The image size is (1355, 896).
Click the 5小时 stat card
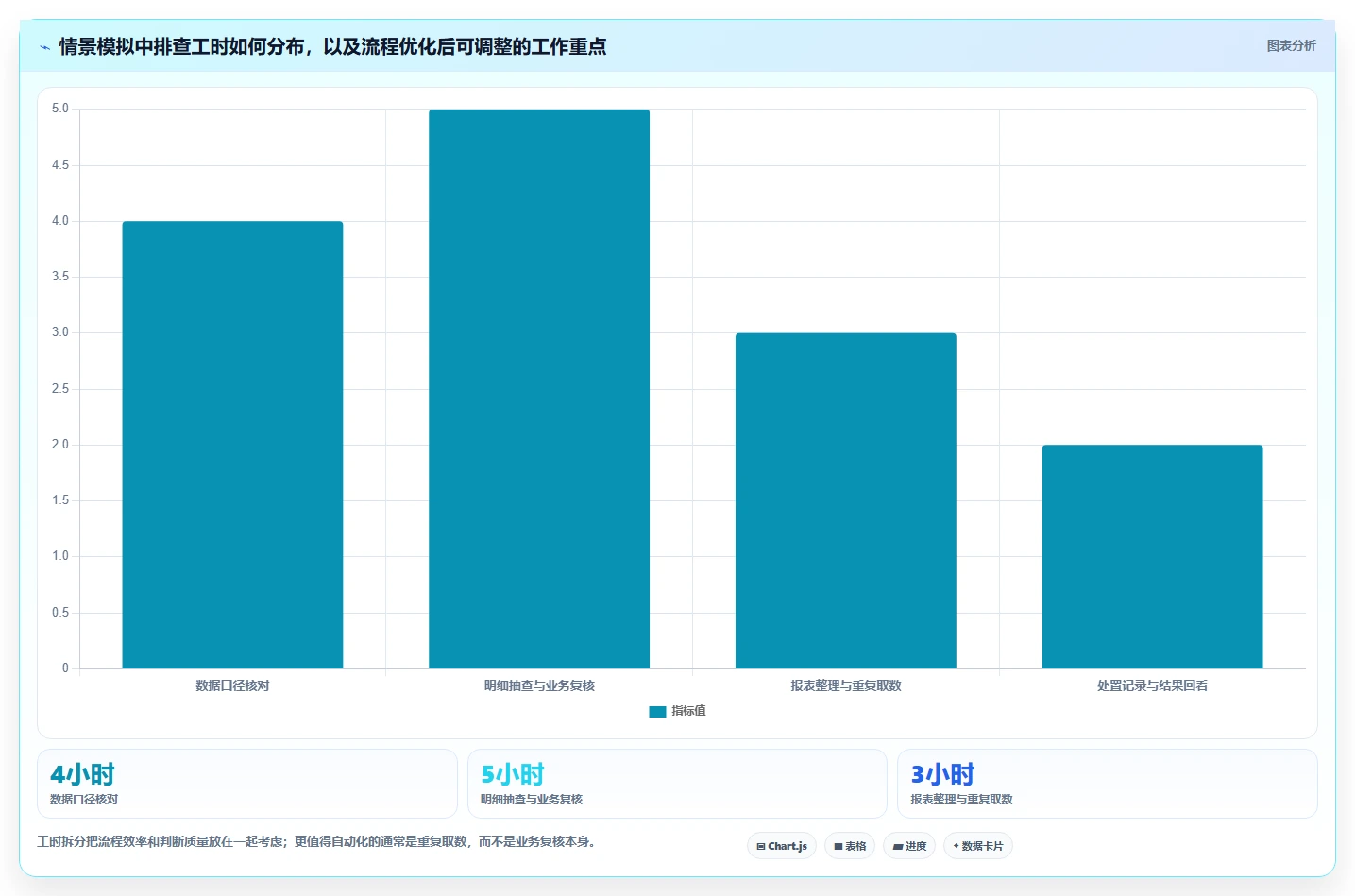coord(677,784)
